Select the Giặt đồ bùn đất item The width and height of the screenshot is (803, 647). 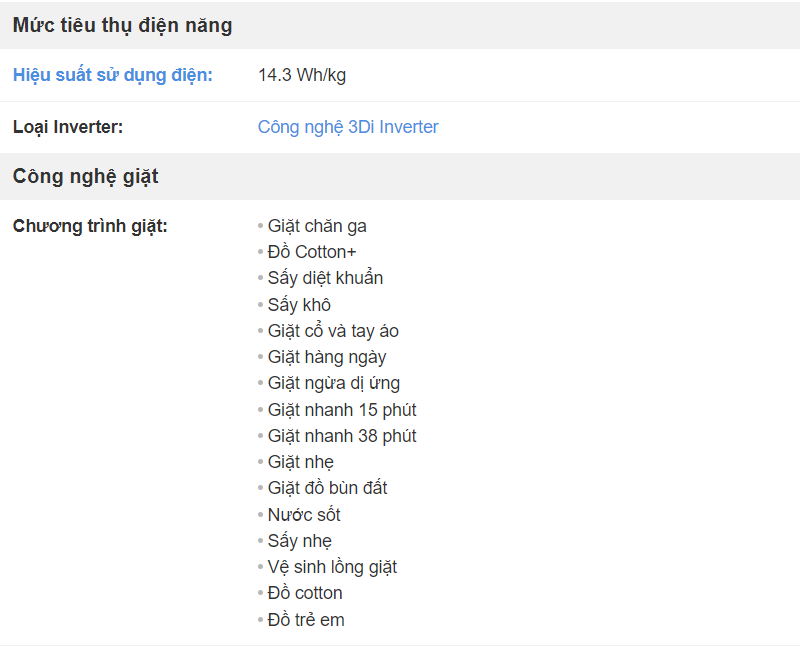(327, 488)
